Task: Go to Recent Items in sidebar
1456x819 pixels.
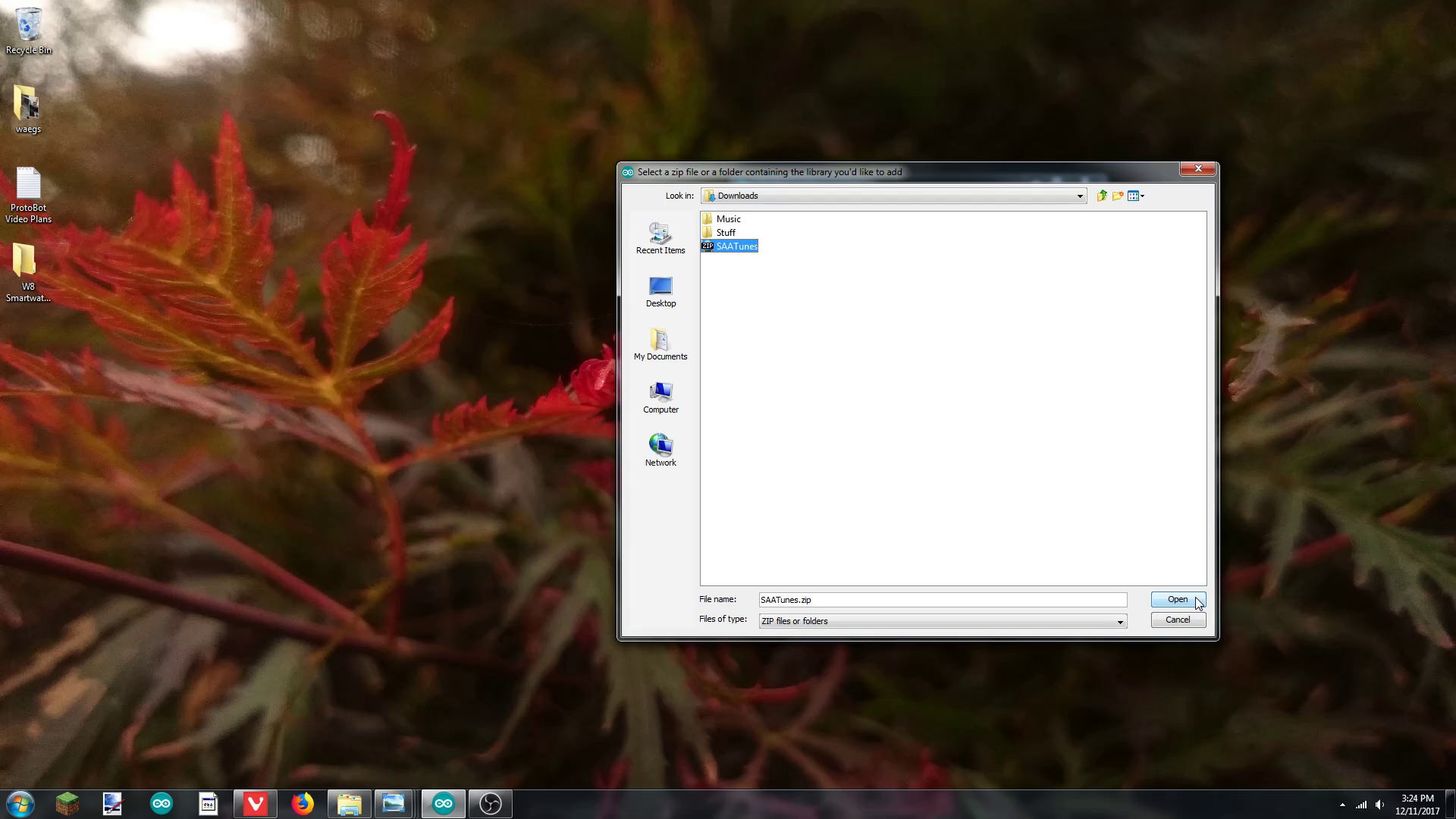Action: coord(660,238)
